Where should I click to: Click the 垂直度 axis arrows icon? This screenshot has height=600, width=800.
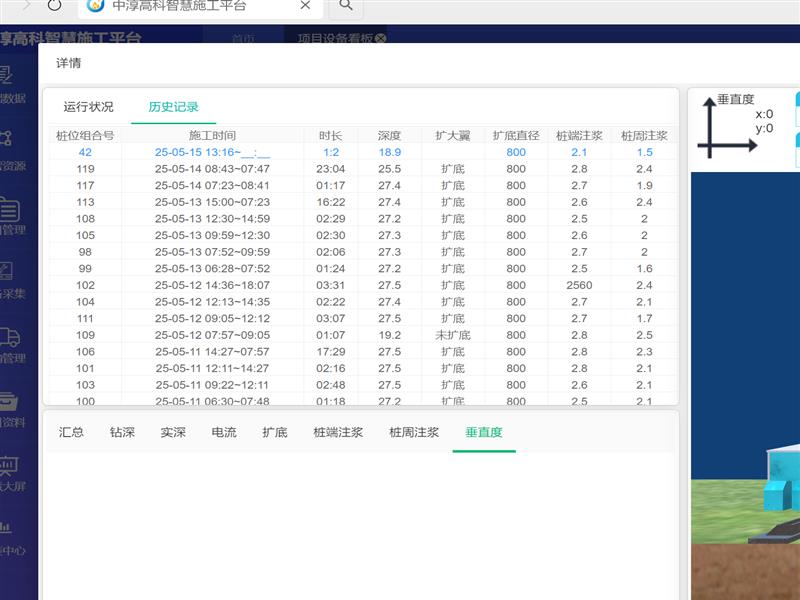coord(727,132)
